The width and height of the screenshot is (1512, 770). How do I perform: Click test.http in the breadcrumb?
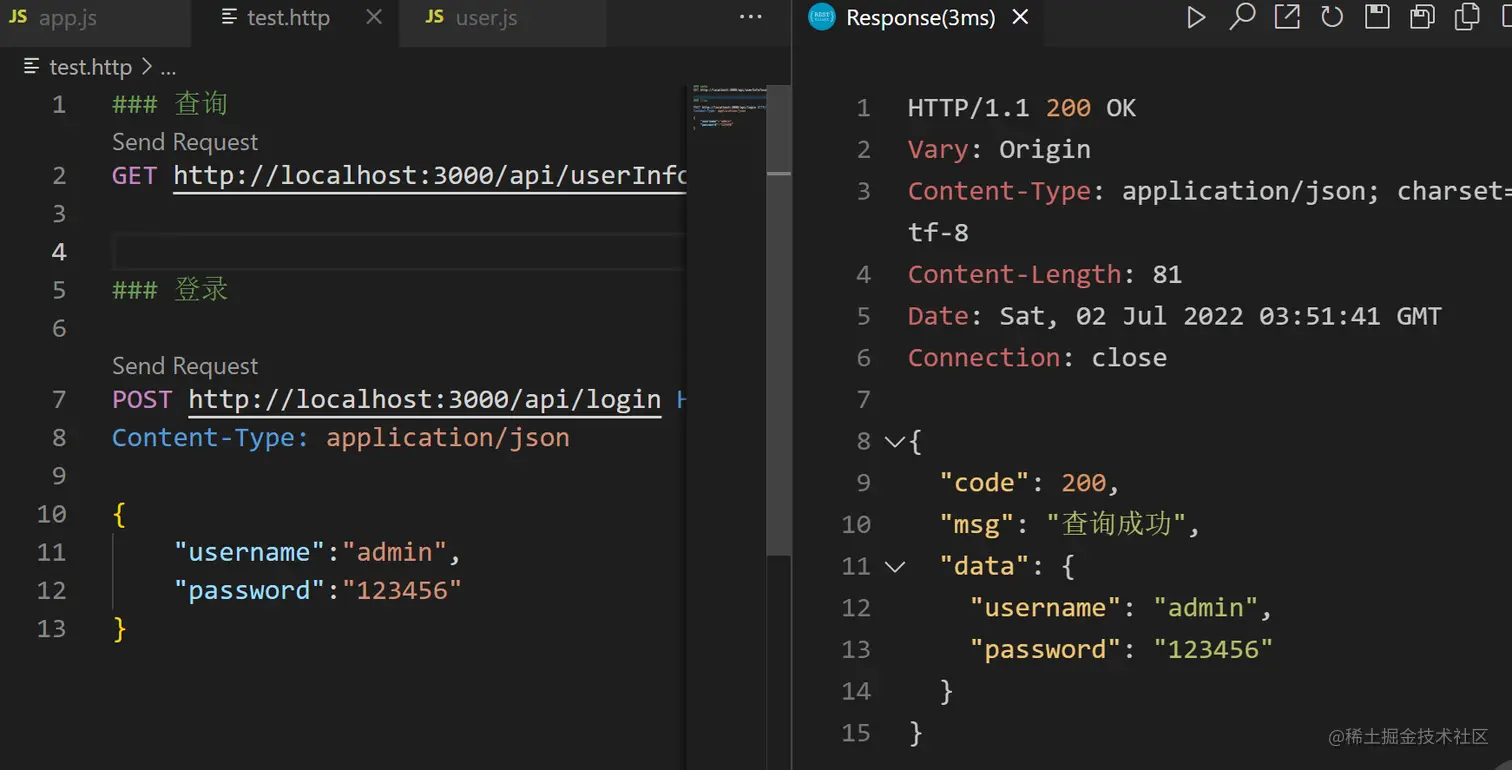click(x=90, y=67)
